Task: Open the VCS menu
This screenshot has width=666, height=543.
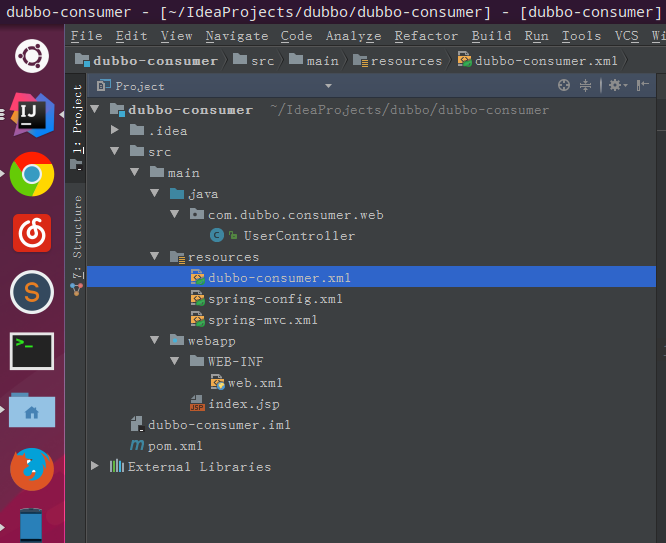Action: [626, 36]
